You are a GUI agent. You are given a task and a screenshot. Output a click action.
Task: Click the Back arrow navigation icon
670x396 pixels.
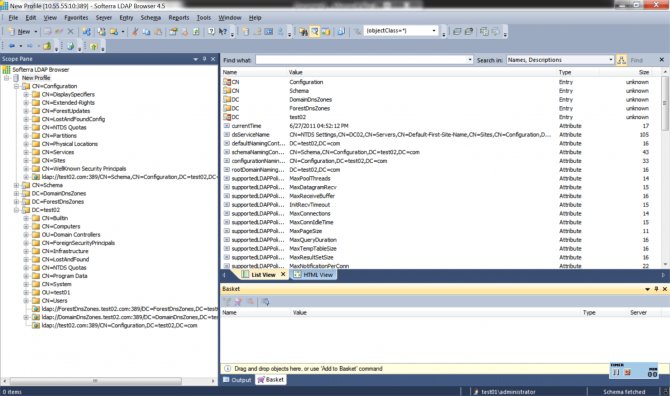tap(12, 46)
